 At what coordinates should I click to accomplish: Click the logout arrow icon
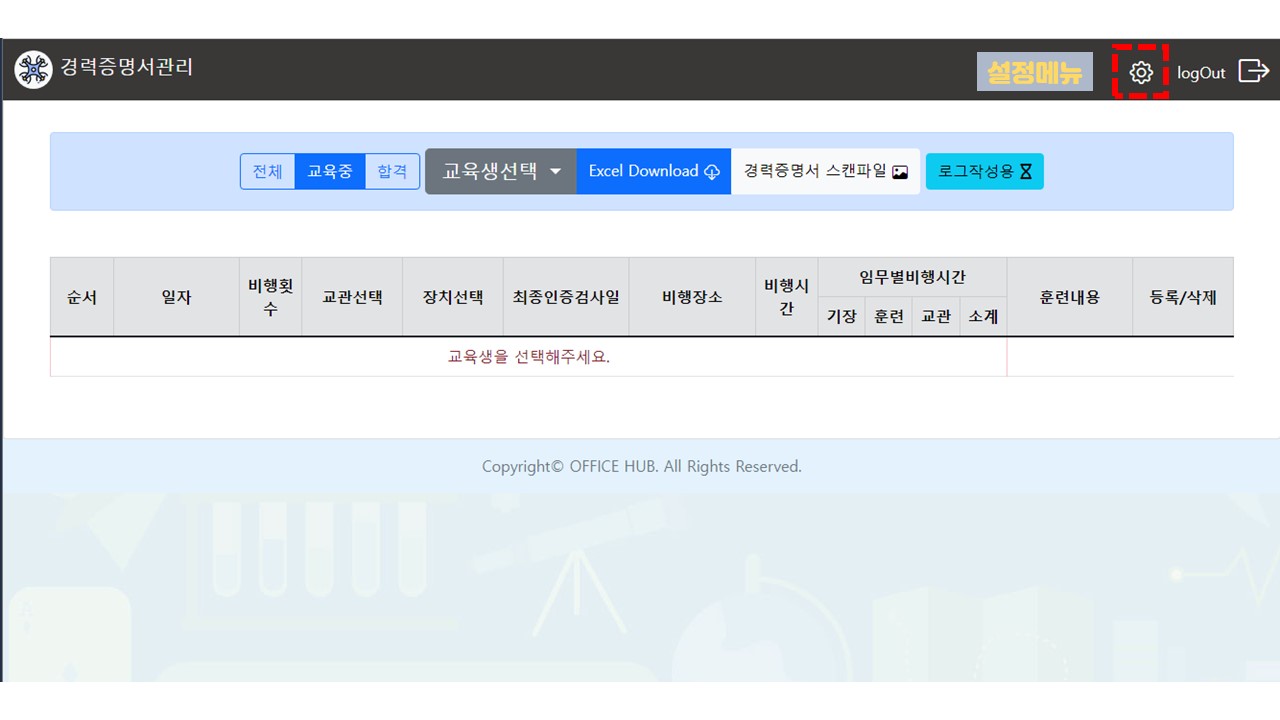click(1253, 71)
